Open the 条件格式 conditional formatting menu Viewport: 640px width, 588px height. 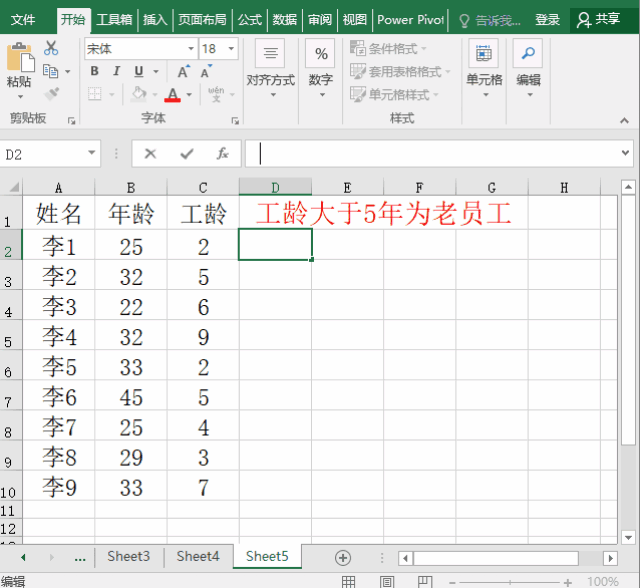[389, 49]
